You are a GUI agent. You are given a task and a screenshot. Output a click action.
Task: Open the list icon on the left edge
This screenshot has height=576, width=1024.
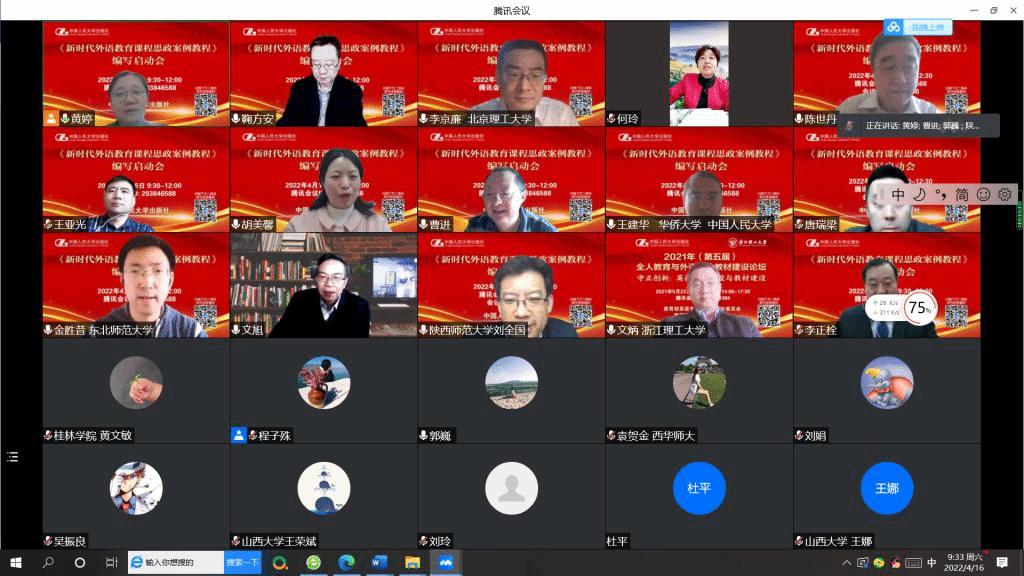coord(12,456)
